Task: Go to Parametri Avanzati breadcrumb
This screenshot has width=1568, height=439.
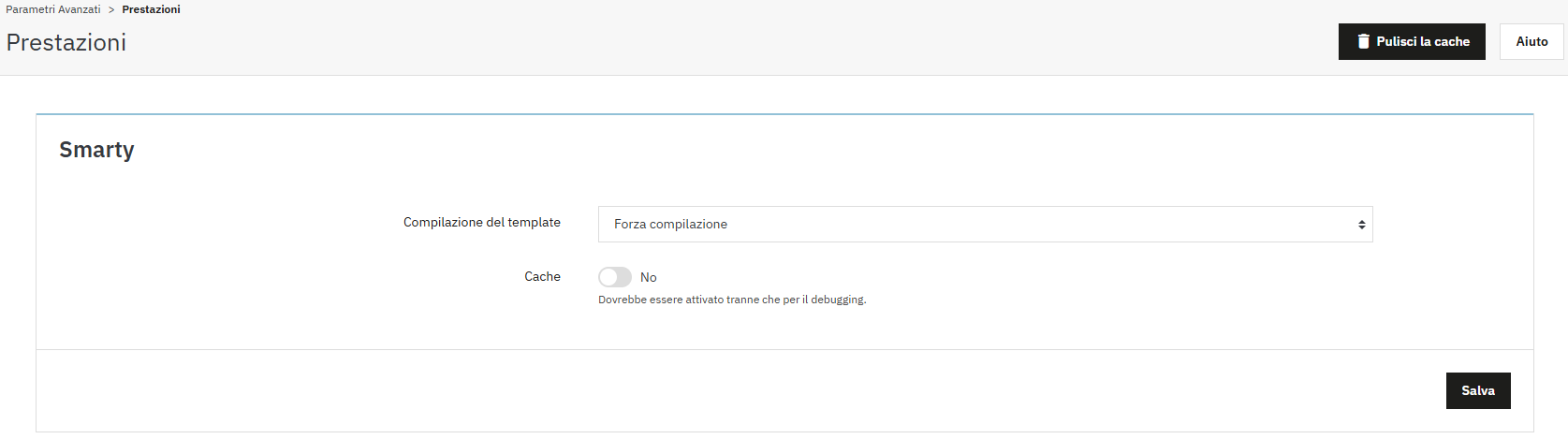Action: [x=53, y=9]
